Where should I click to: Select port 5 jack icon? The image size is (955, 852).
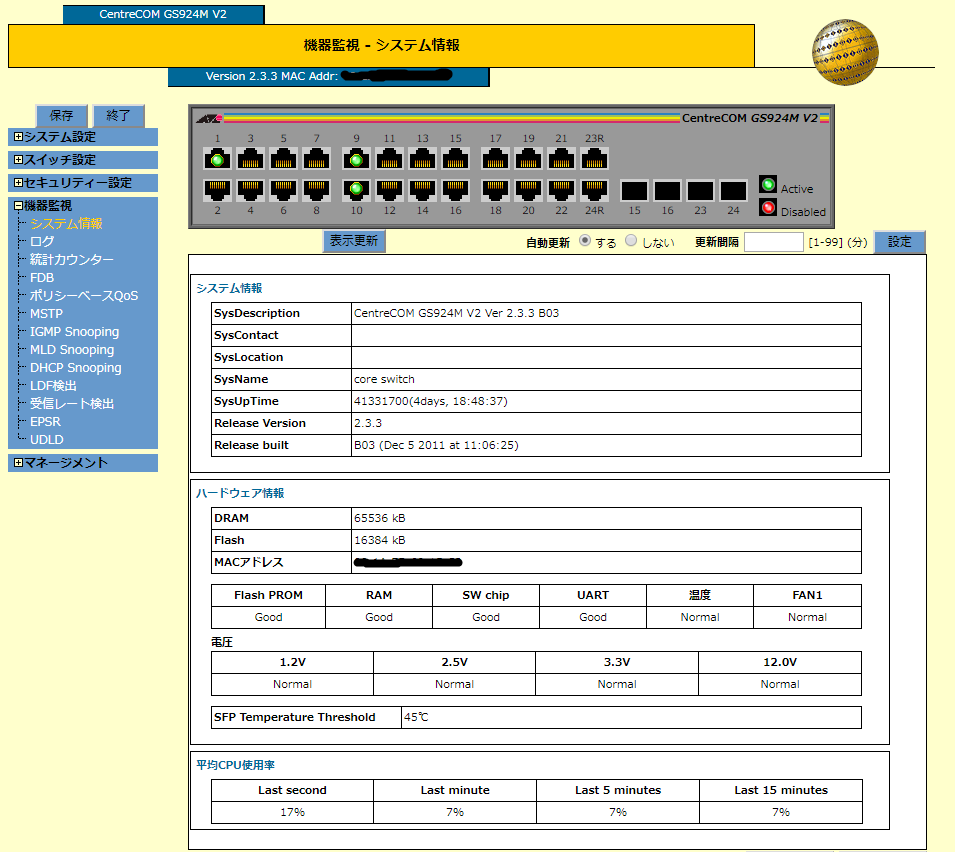coord(283,160)
